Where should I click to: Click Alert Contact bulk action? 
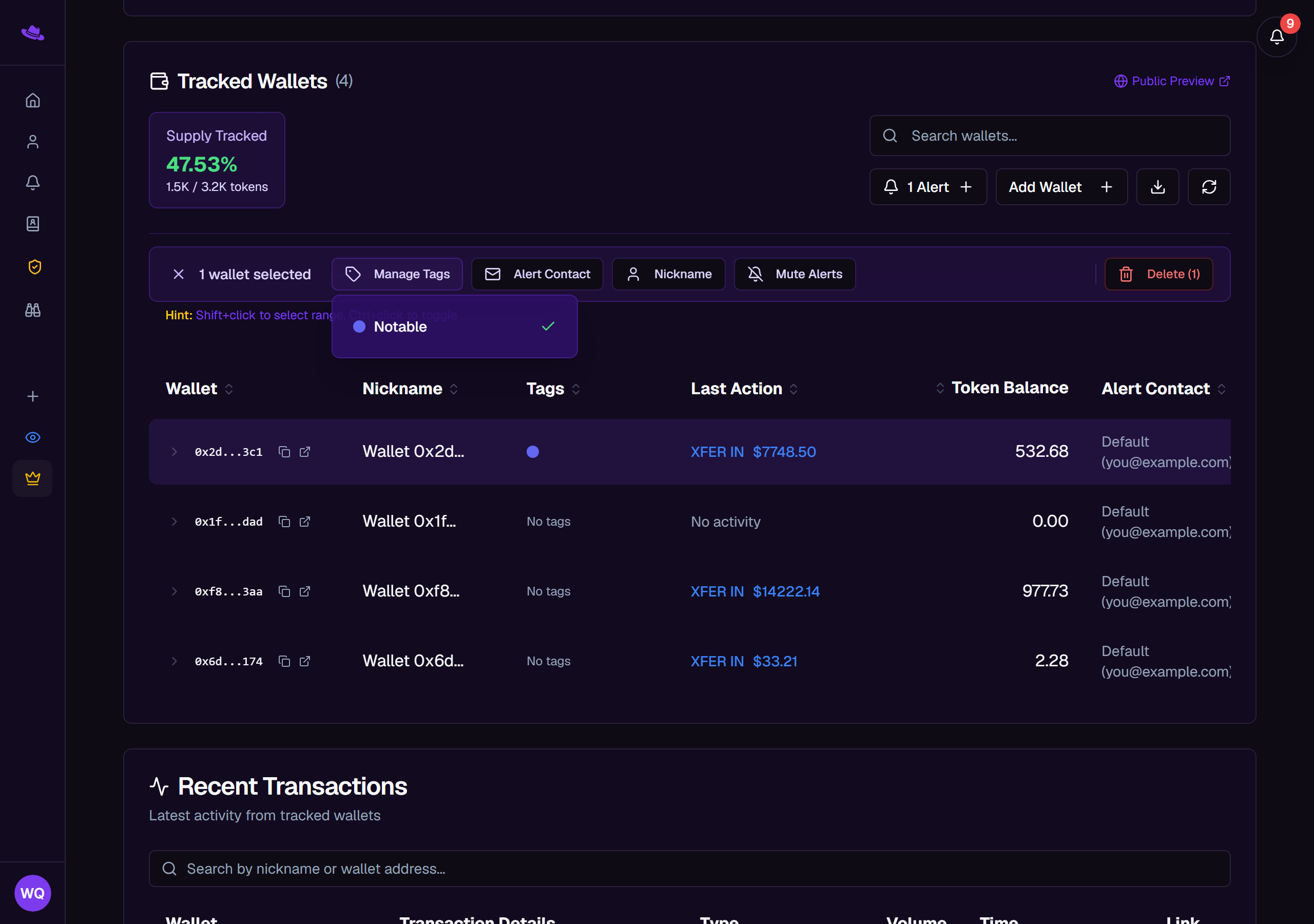coord(537,274)
